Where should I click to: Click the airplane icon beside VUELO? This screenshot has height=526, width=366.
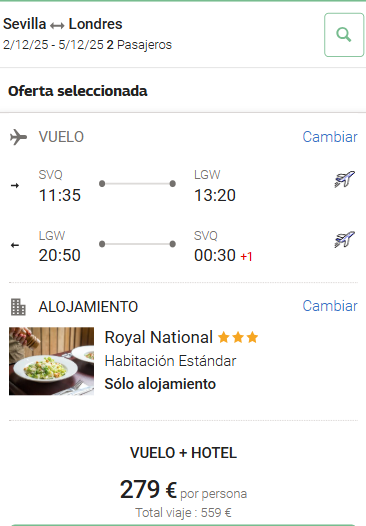pyautogui.click(x=18, y=137)
